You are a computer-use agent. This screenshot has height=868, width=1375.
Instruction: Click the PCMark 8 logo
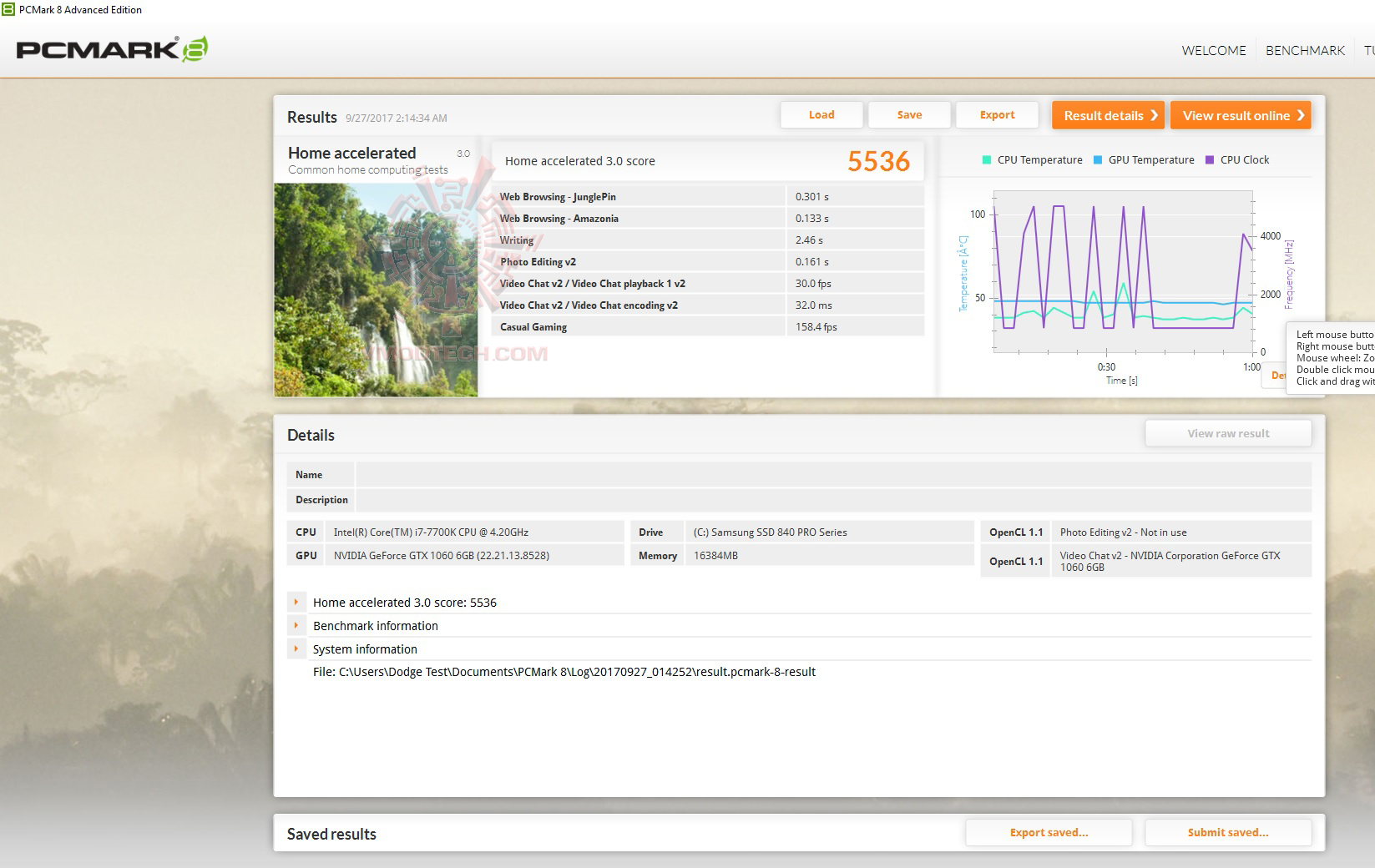[112, 49]
